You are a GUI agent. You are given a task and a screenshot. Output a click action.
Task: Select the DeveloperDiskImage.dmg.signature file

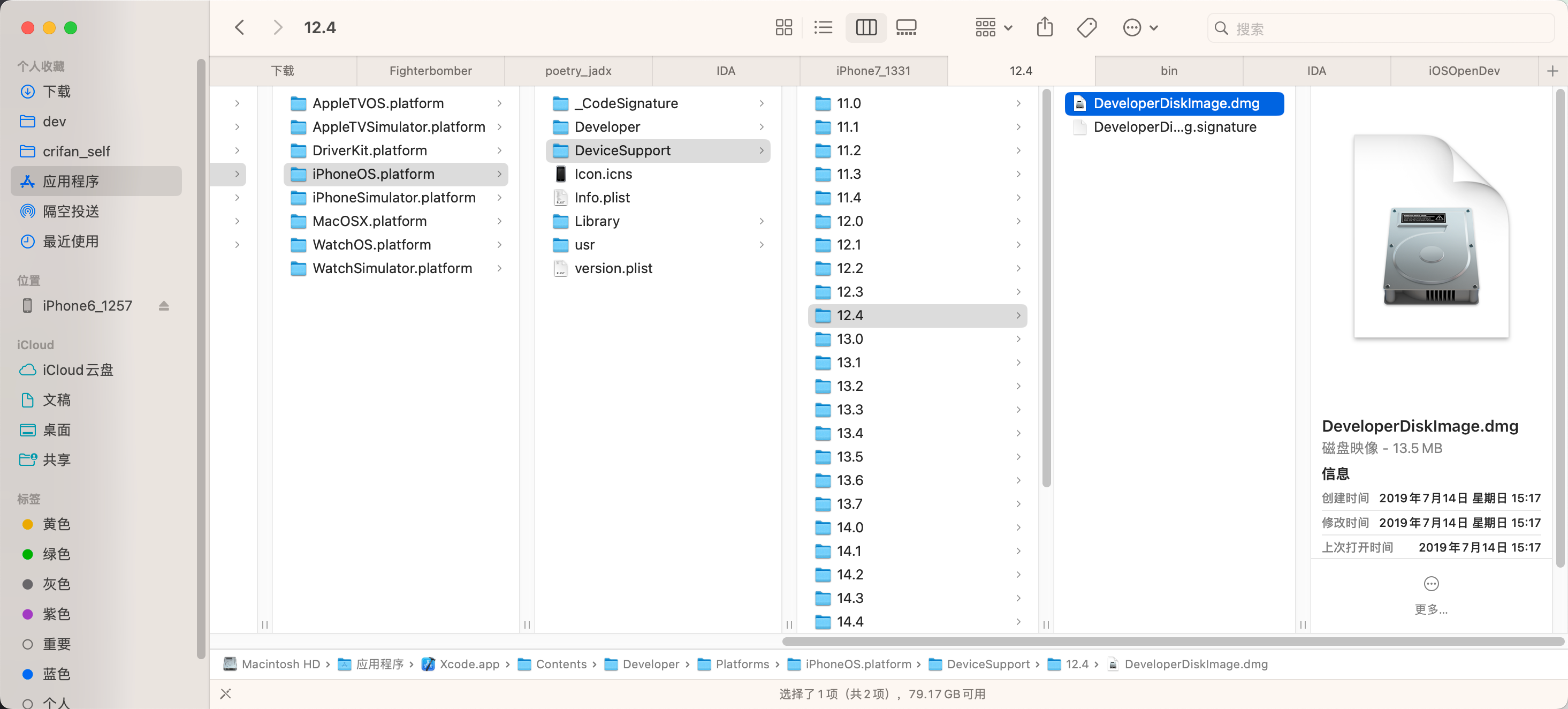[x=1174, y=127]
